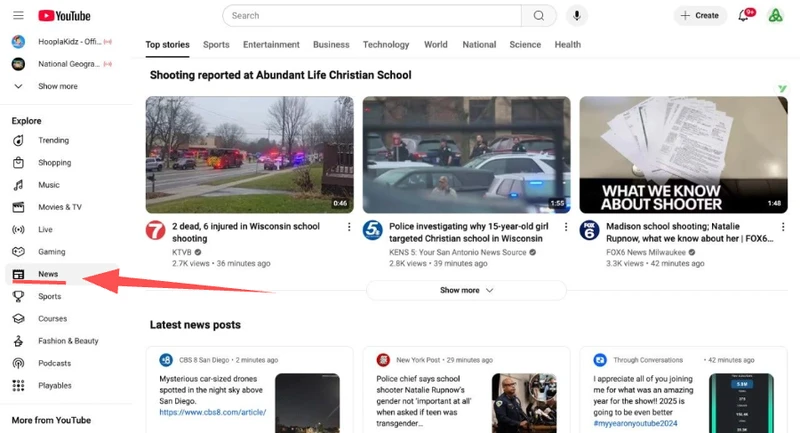Click the Podcasts icon
800x433 pixels.
click(18, 363)
